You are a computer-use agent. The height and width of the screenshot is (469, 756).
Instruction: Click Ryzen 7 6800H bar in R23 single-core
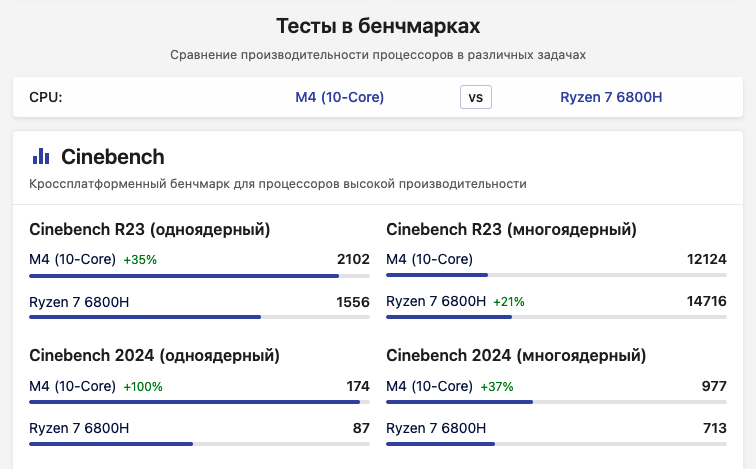(x=199, y=317)
